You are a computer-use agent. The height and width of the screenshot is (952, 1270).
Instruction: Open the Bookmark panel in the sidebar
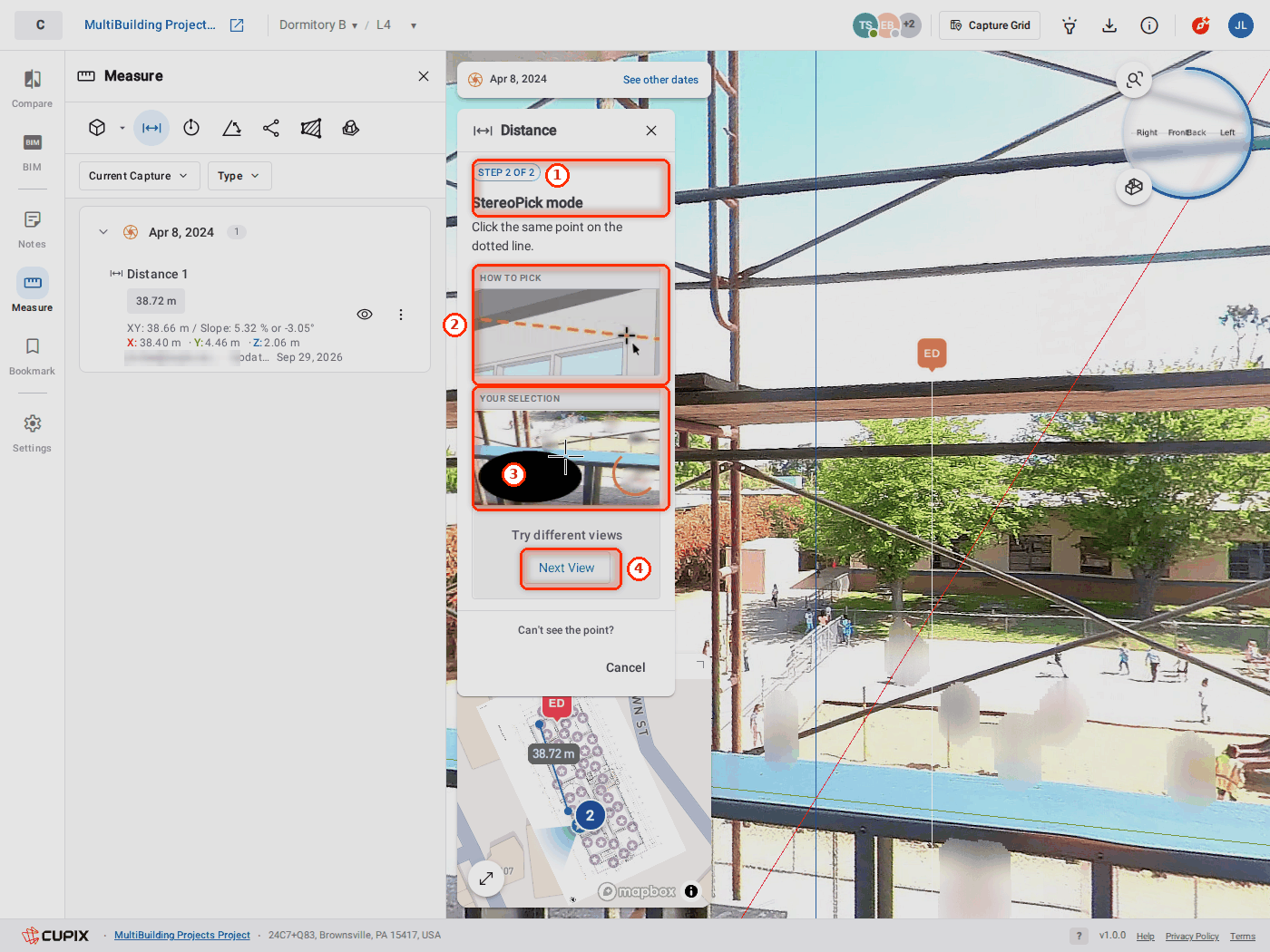32,356
